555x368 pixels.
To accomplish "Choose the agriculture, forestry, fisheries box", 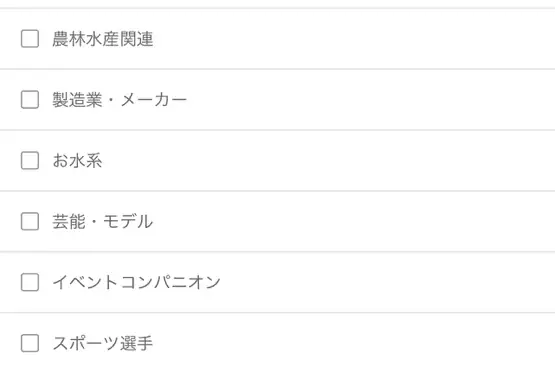I will (30, 39).
